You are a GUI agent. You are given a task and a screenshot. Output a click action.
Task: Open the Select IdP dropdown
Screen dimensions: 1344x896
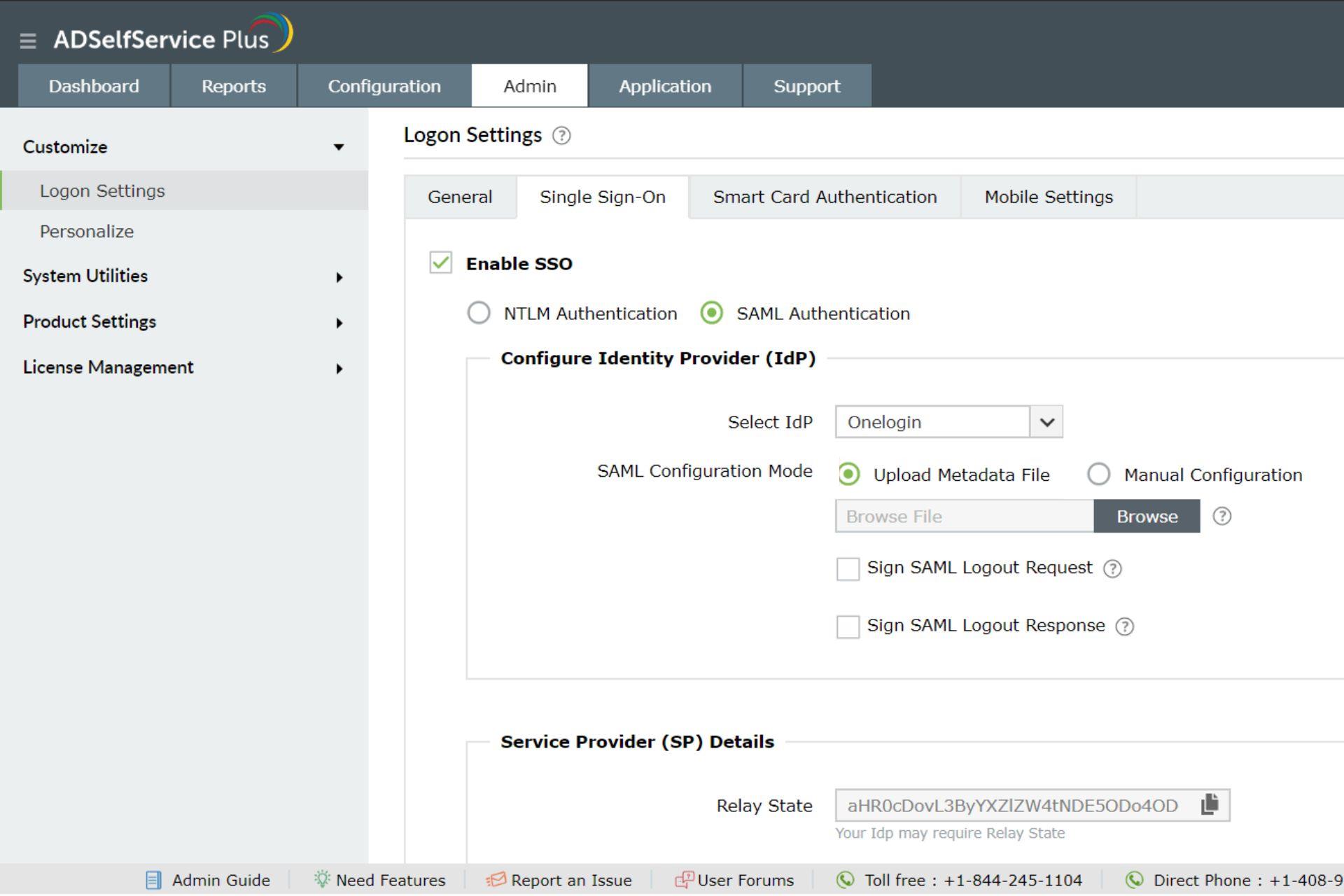click(948, 422)
